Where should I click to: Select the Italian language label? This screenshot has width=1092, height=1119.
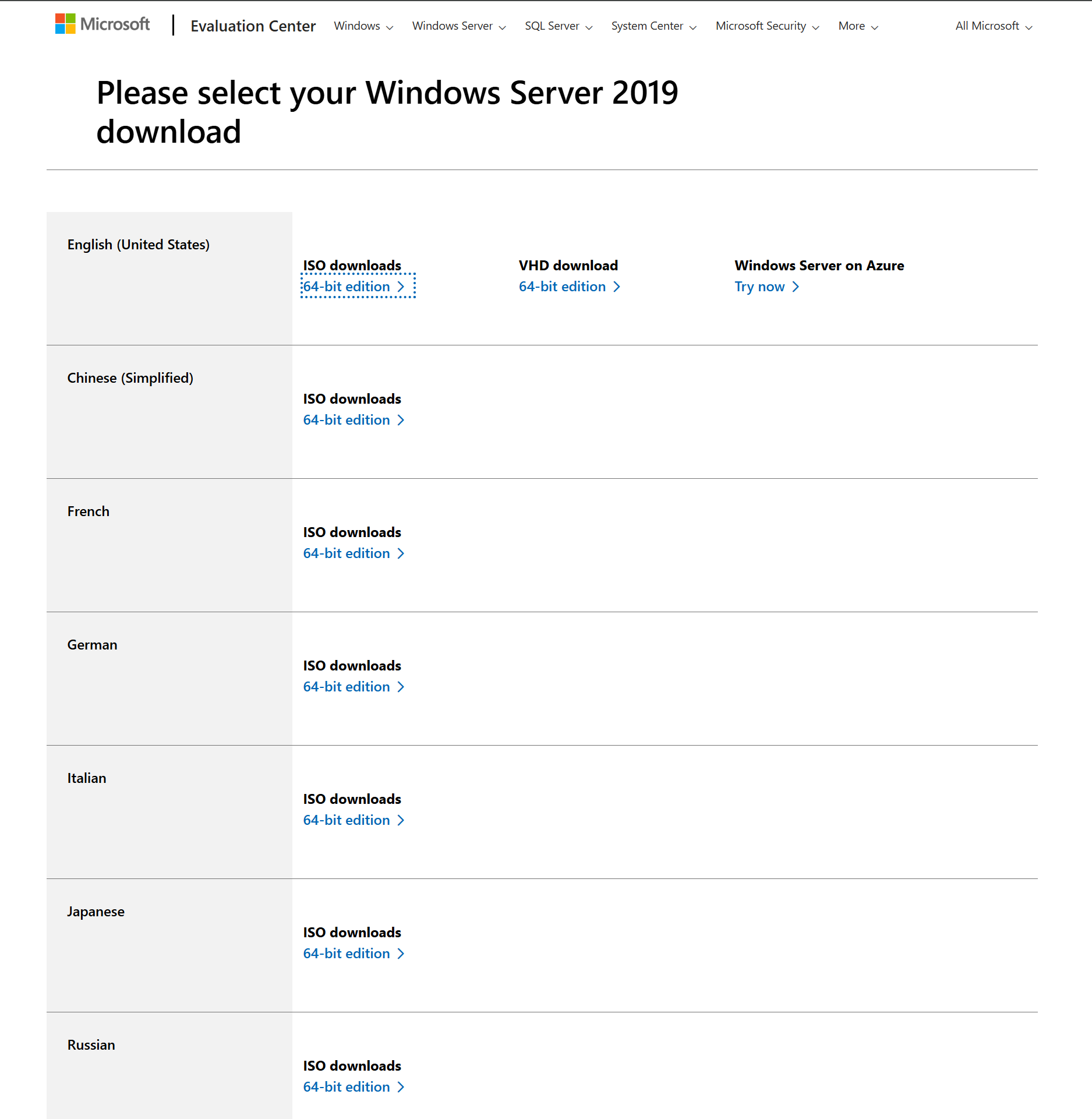coord(87,778)
